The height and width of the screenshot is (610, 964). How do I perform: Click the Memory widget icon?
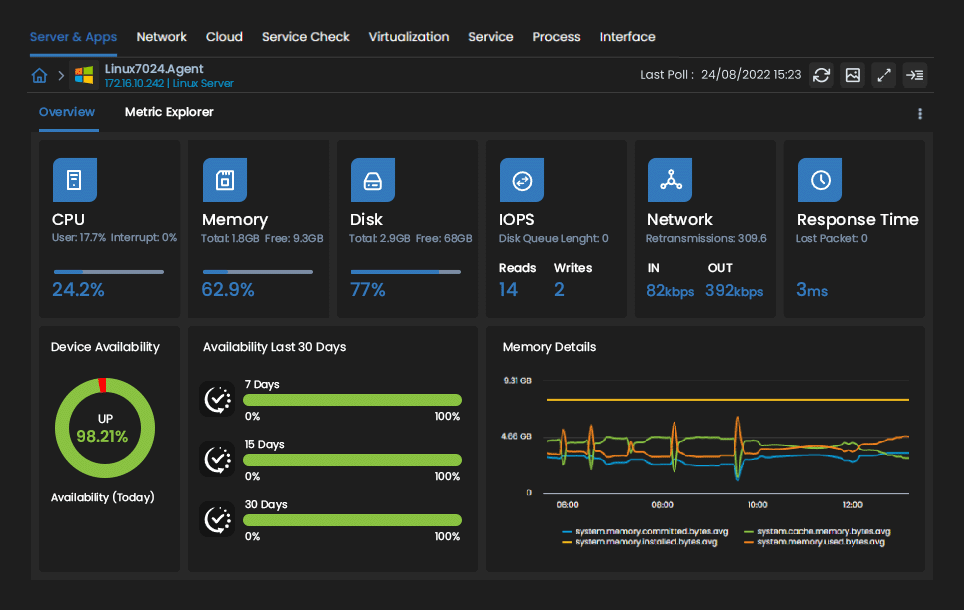[x=224, y=180]
